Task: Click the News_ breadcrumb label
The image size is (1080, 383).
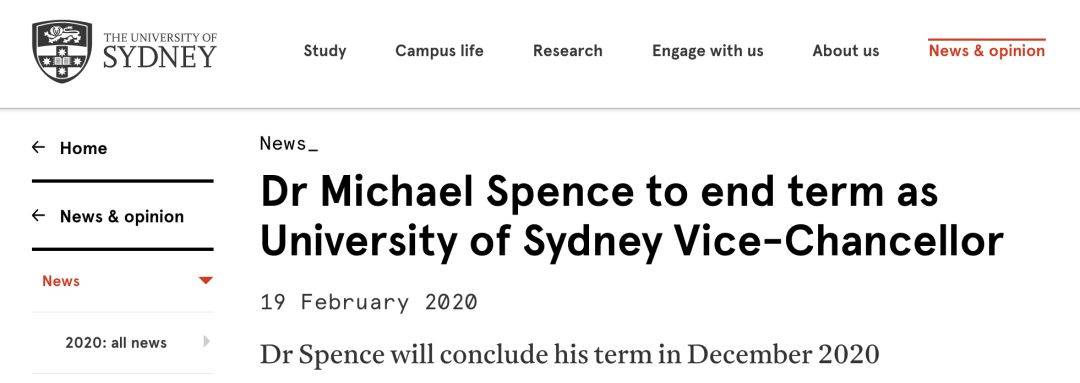Action: point(289,143)
